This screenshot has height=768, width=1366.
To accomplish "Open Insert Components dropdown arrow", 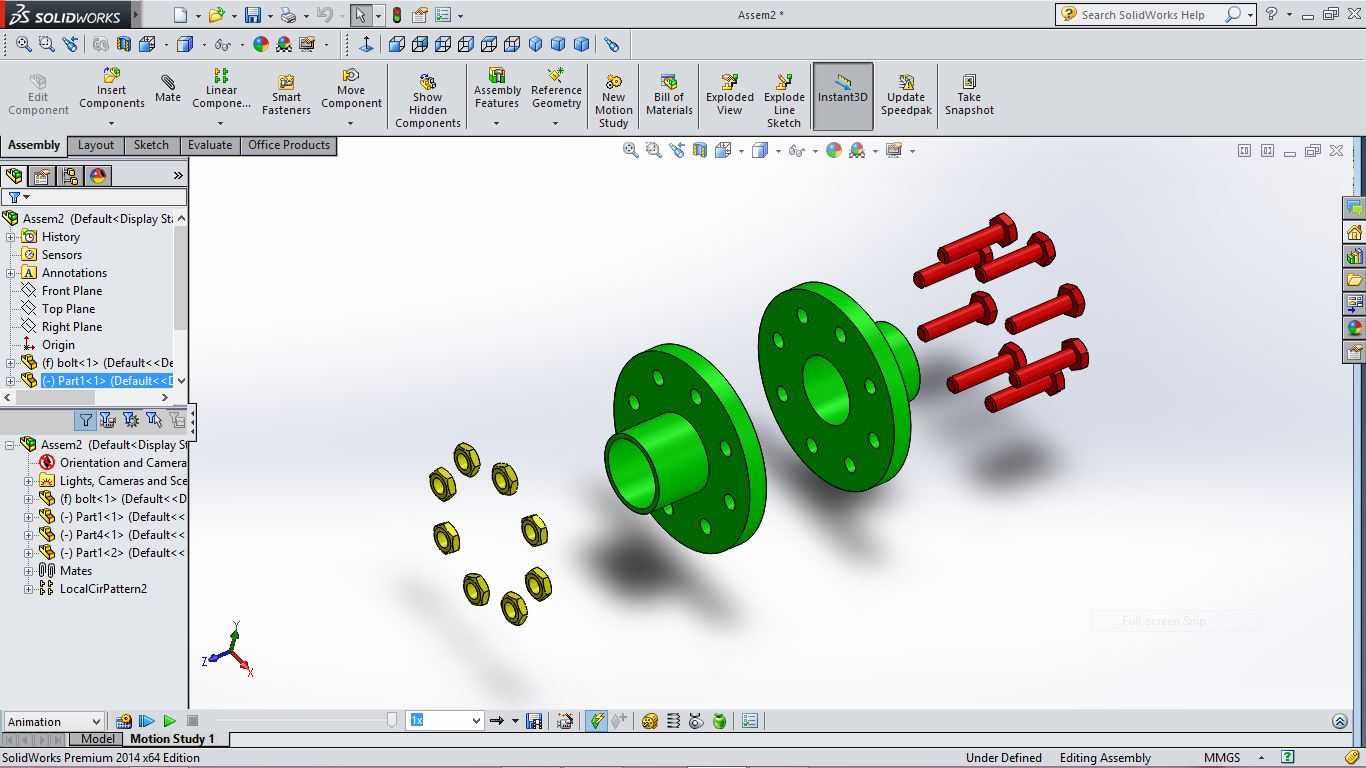I will coord(111,124).
